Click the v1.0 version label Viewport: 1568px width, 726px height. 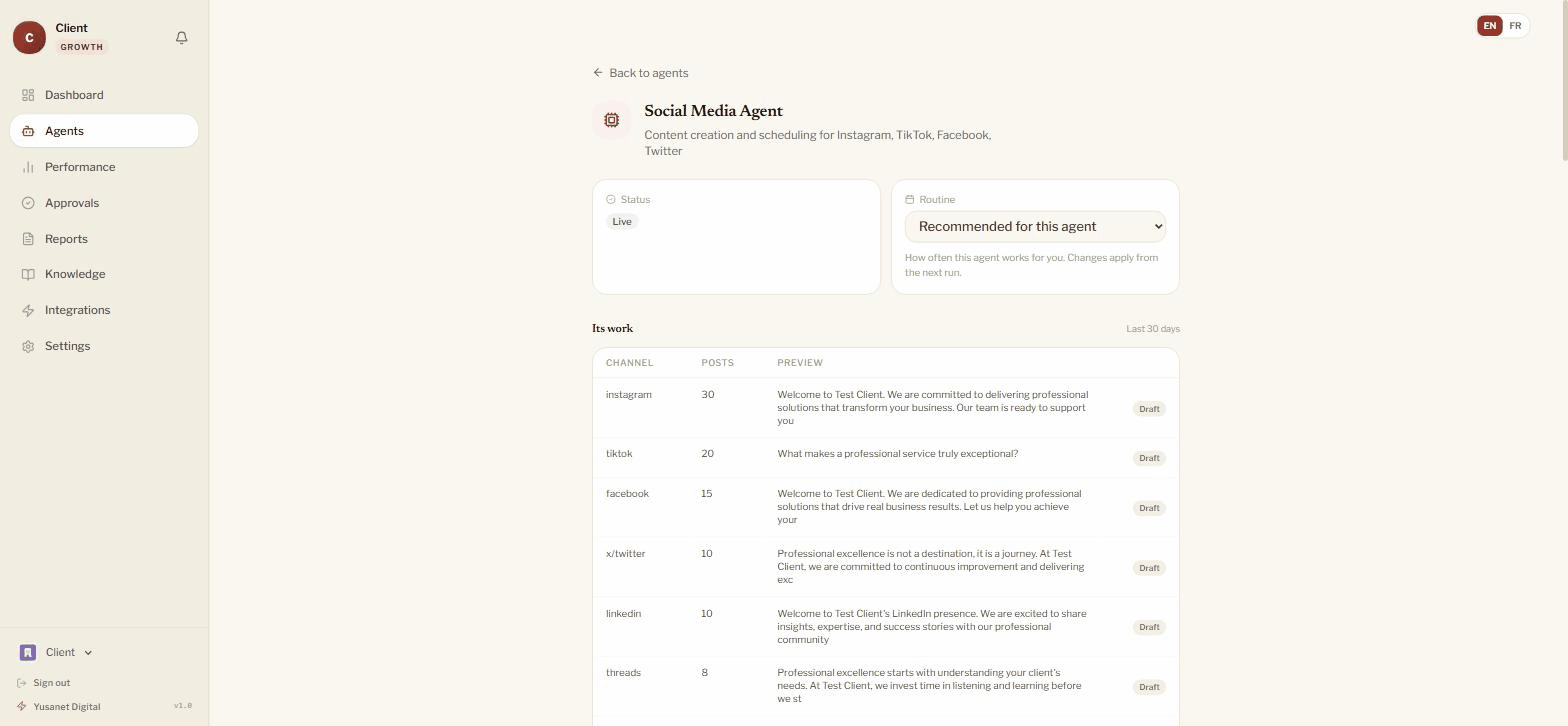(183, 706)
